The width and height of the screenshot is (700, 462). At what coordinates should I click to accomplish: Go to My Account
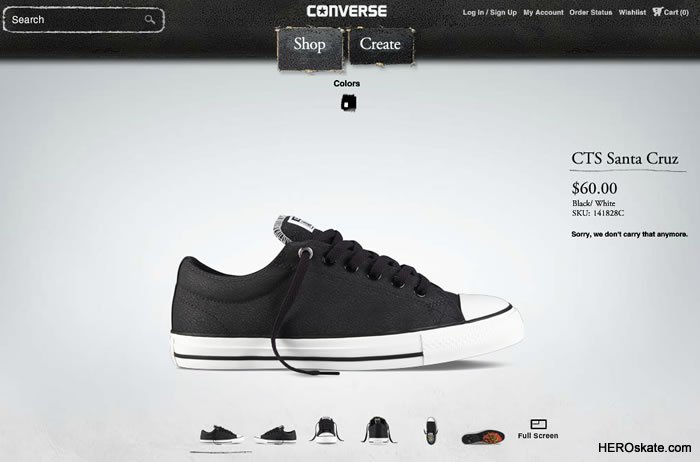coord(543,12)
